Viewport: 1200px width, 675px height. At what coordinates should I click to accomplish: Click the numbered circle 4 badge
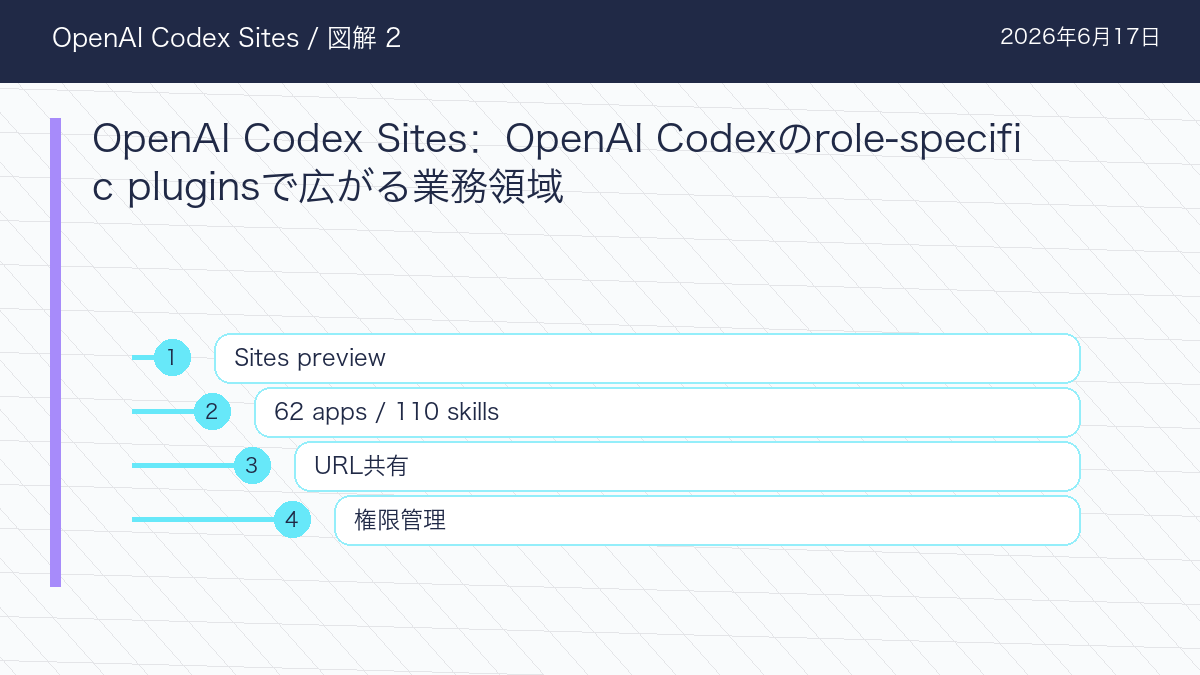pos(292,519)
